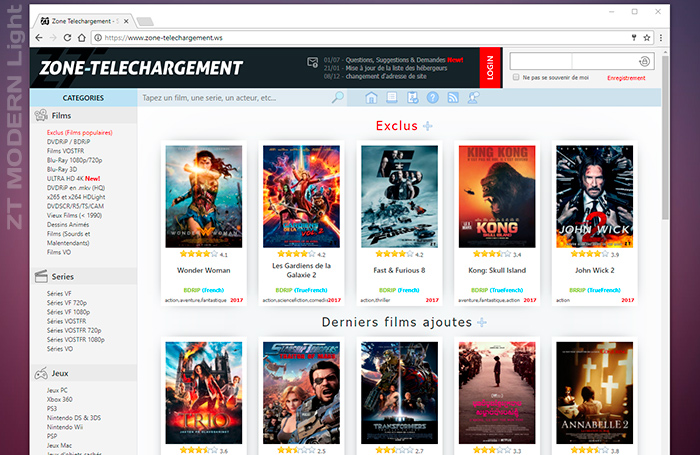This screenshot has height=455, width=700.
Task: Click the page vertical scrollbar
Action: tap(665, 138)
